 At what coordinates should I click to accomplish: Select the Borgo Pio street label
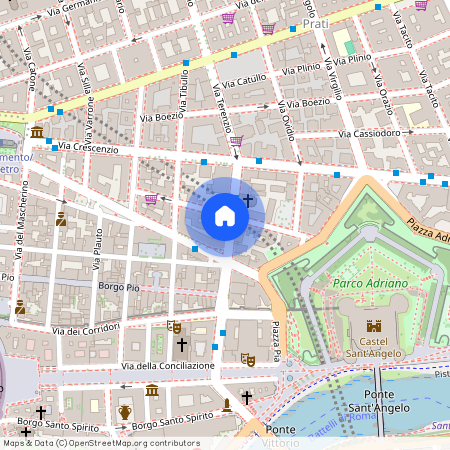[119, 287]
